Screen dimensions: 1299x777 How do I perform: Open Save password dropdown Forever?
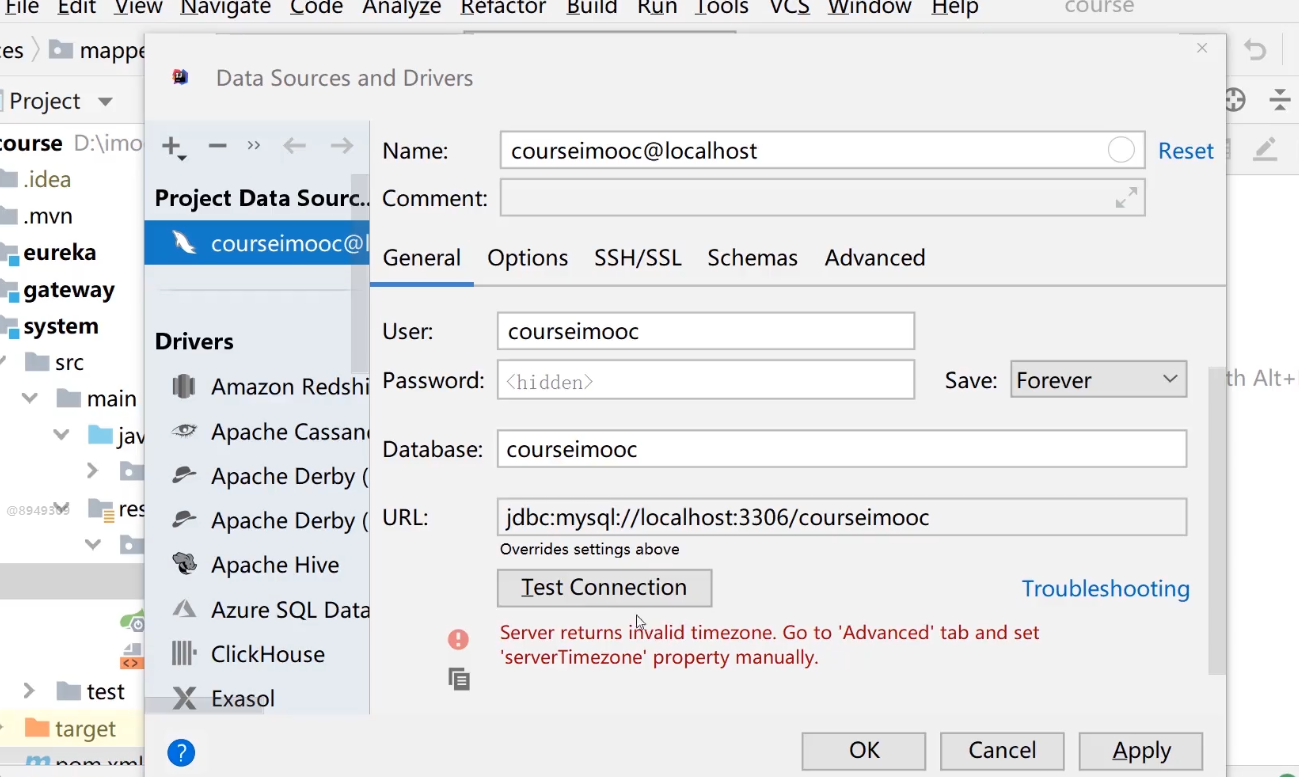click(1098, 380)
